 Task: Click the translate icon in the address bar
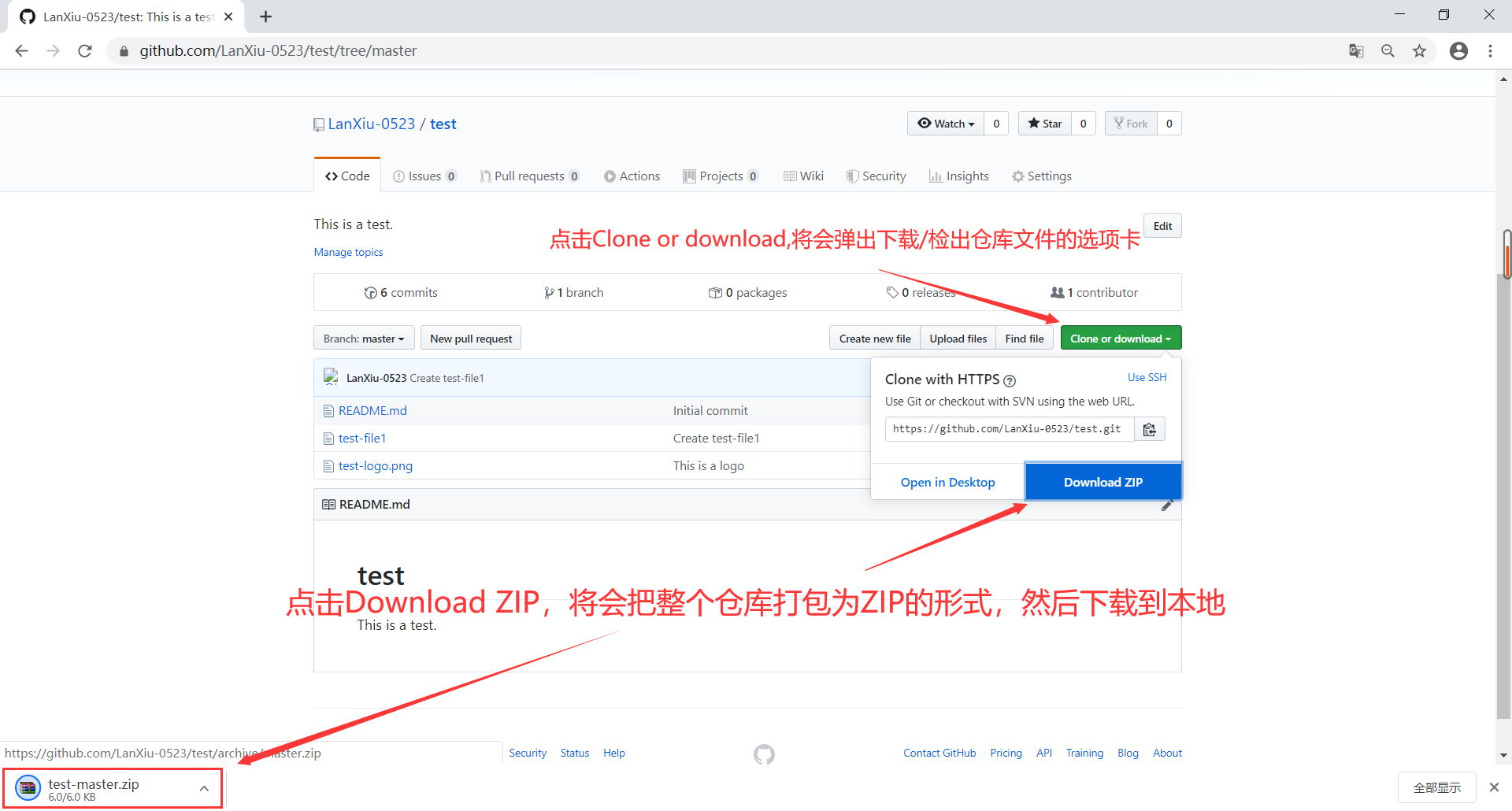tap(1356, 50)
